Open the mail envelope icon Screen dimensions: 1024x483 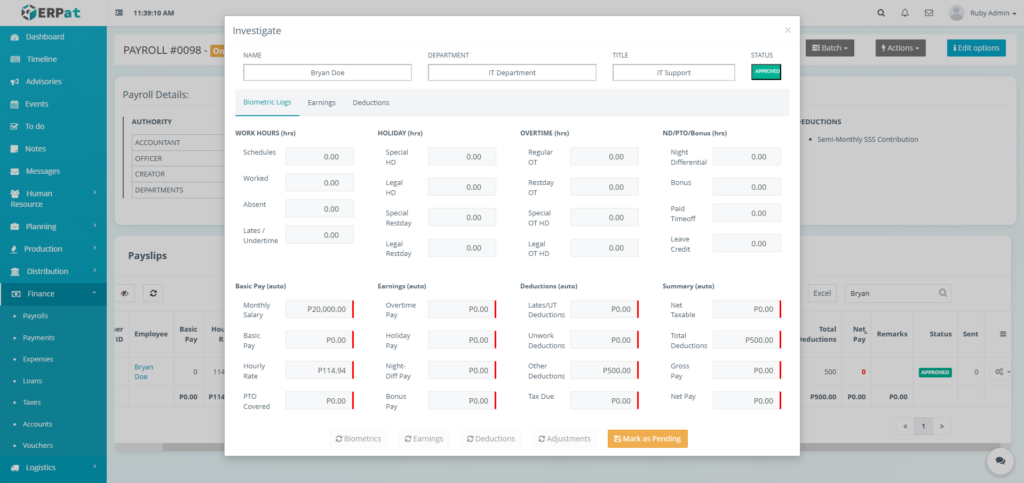929,13
